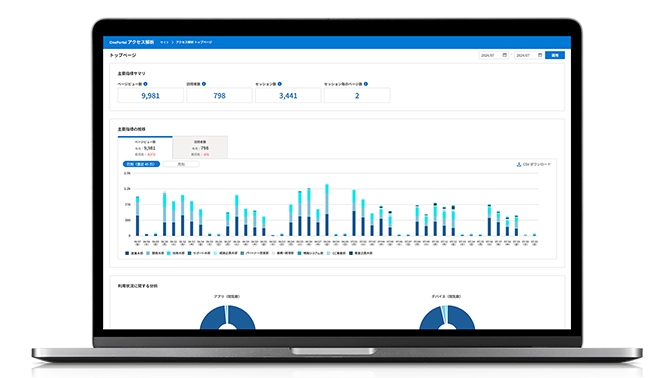Toggle the サポート本部 legend swatch
The image size is (672, 378).
190,253
